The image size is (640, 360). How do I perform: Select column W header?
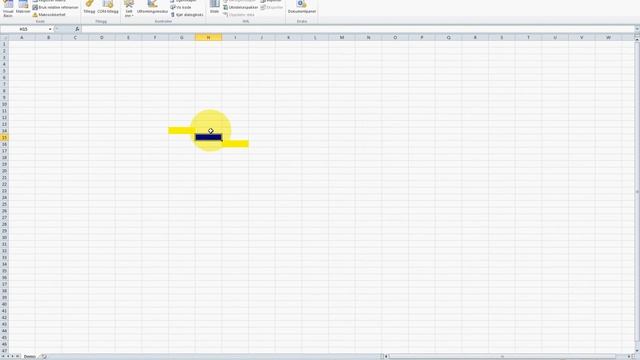(608, 38)
